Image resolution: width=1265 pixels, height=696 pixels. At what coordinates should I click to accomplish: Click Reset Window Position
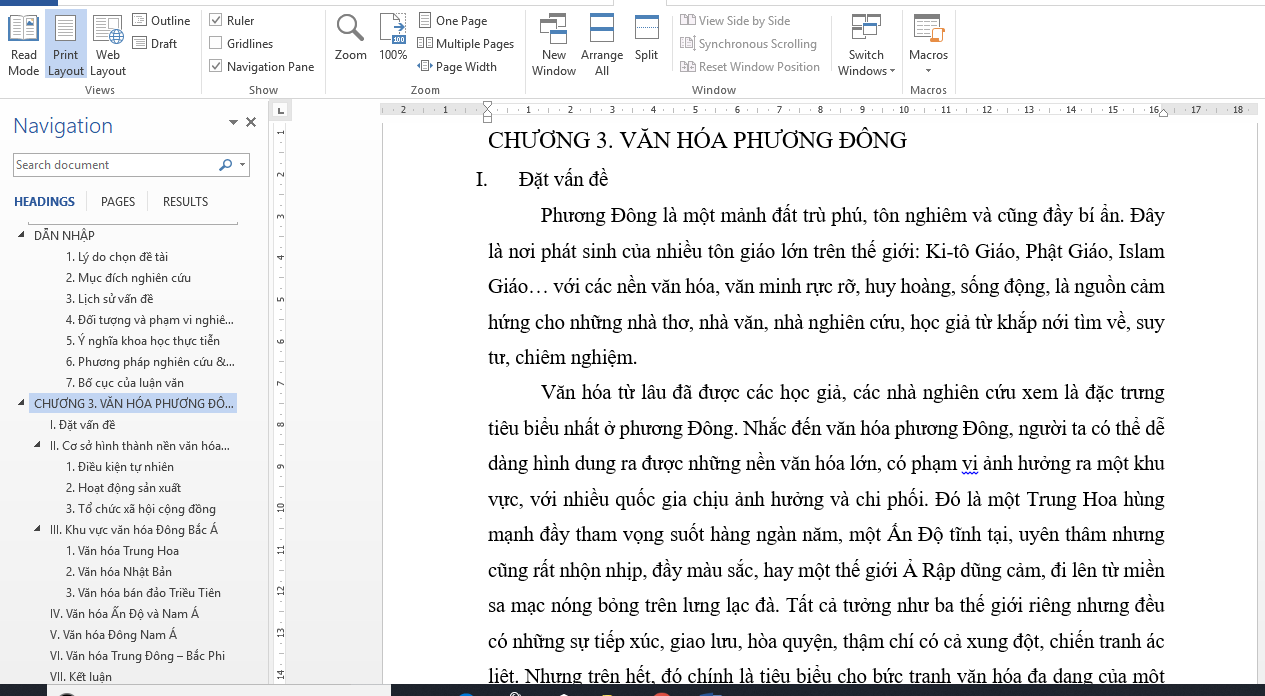750,66
